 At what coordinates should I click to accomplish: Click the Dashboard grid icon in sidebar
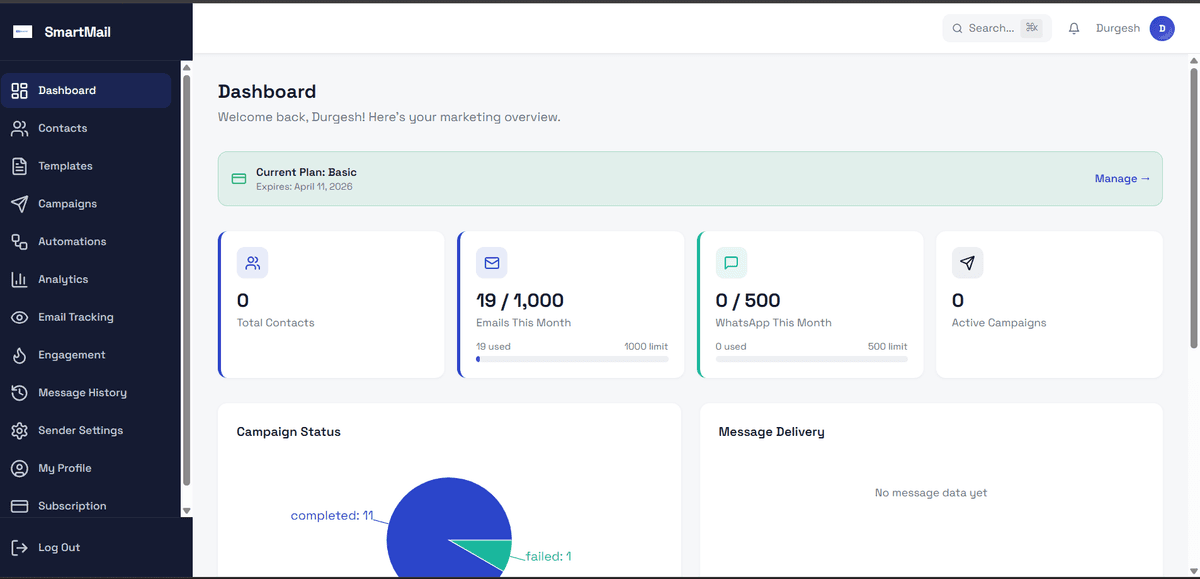[19, 91]
